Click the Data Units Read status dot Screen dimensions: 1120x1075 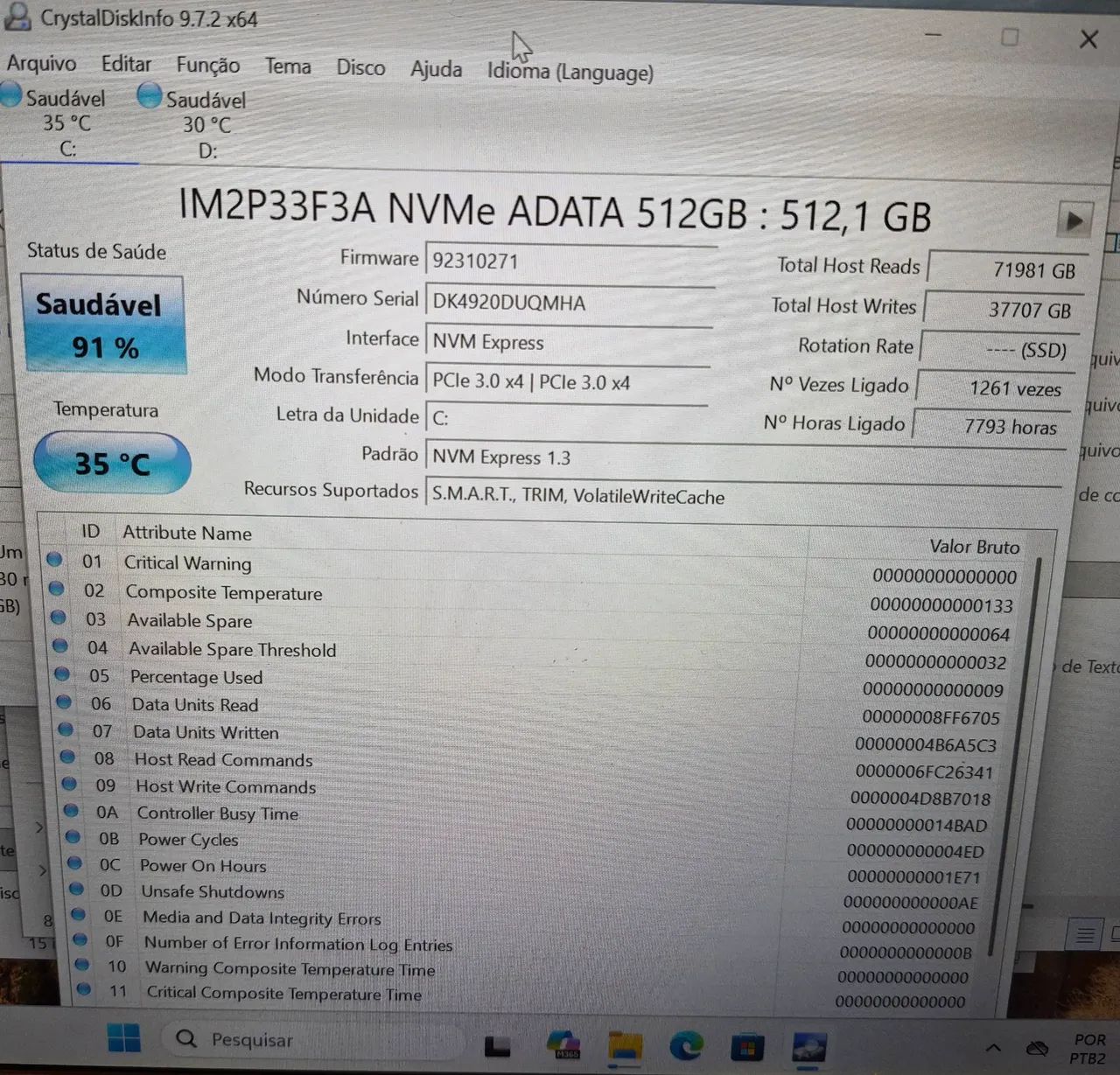coord(64,702)
